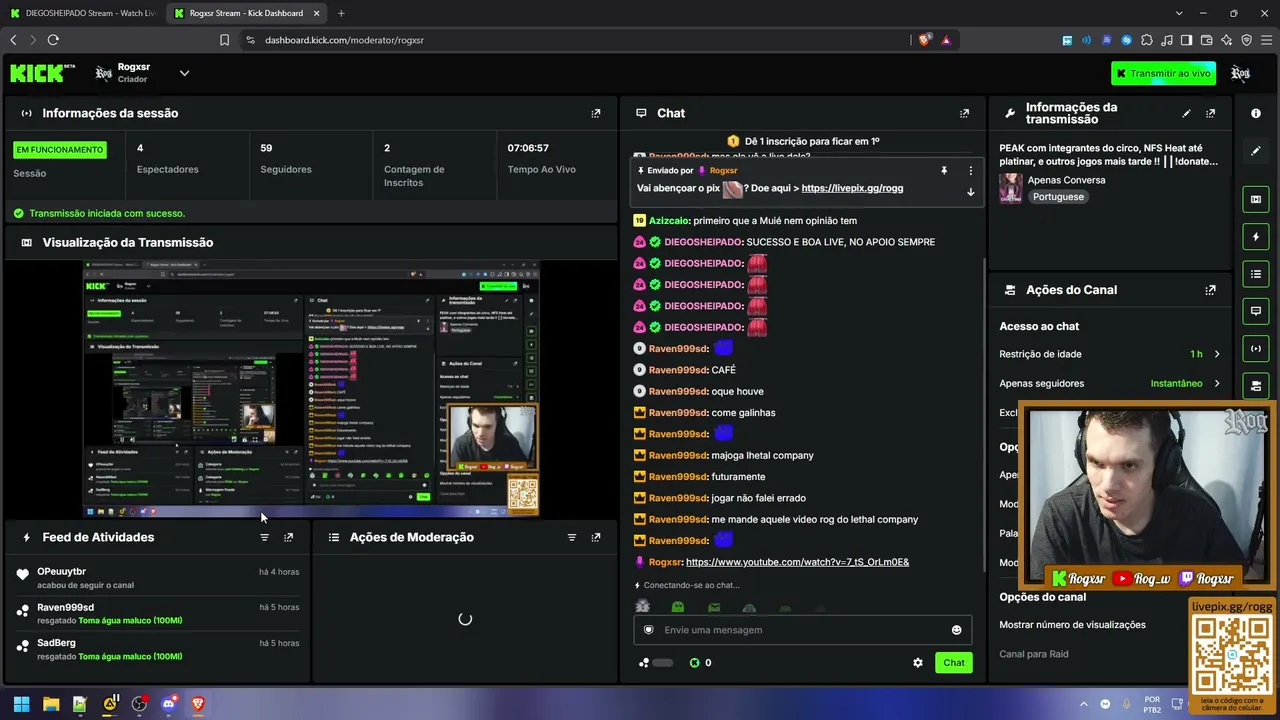Open Discord from taskbar
The width and height of the screenshot is (1280, 720).
coord(168,704)
